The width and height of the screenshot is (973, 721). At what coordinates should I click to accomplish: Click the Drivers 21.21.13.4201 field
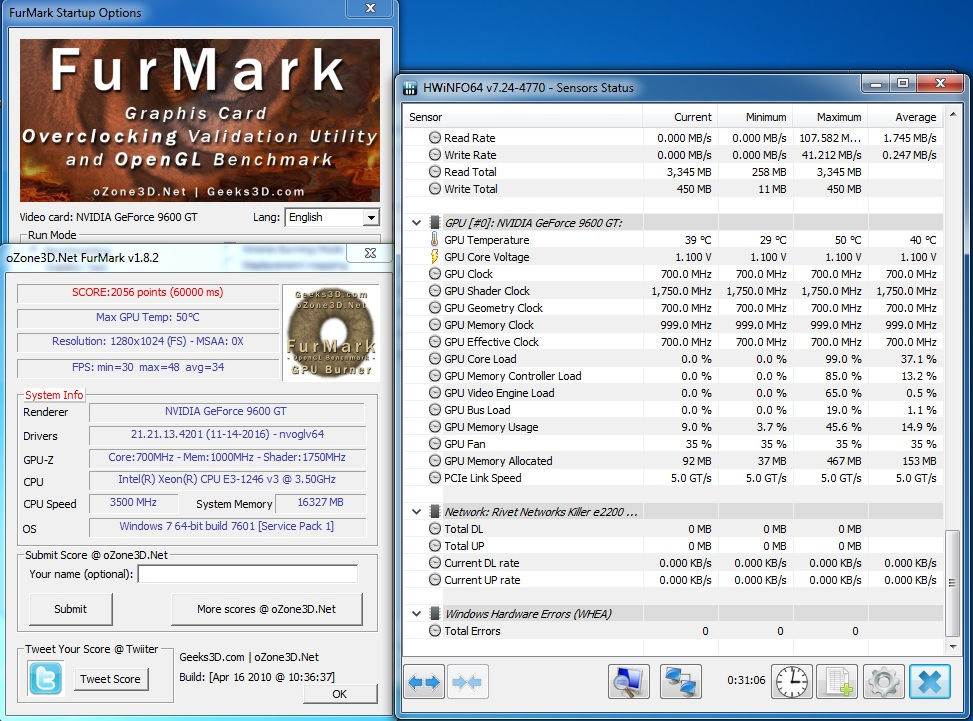click(x=227, y=434)
